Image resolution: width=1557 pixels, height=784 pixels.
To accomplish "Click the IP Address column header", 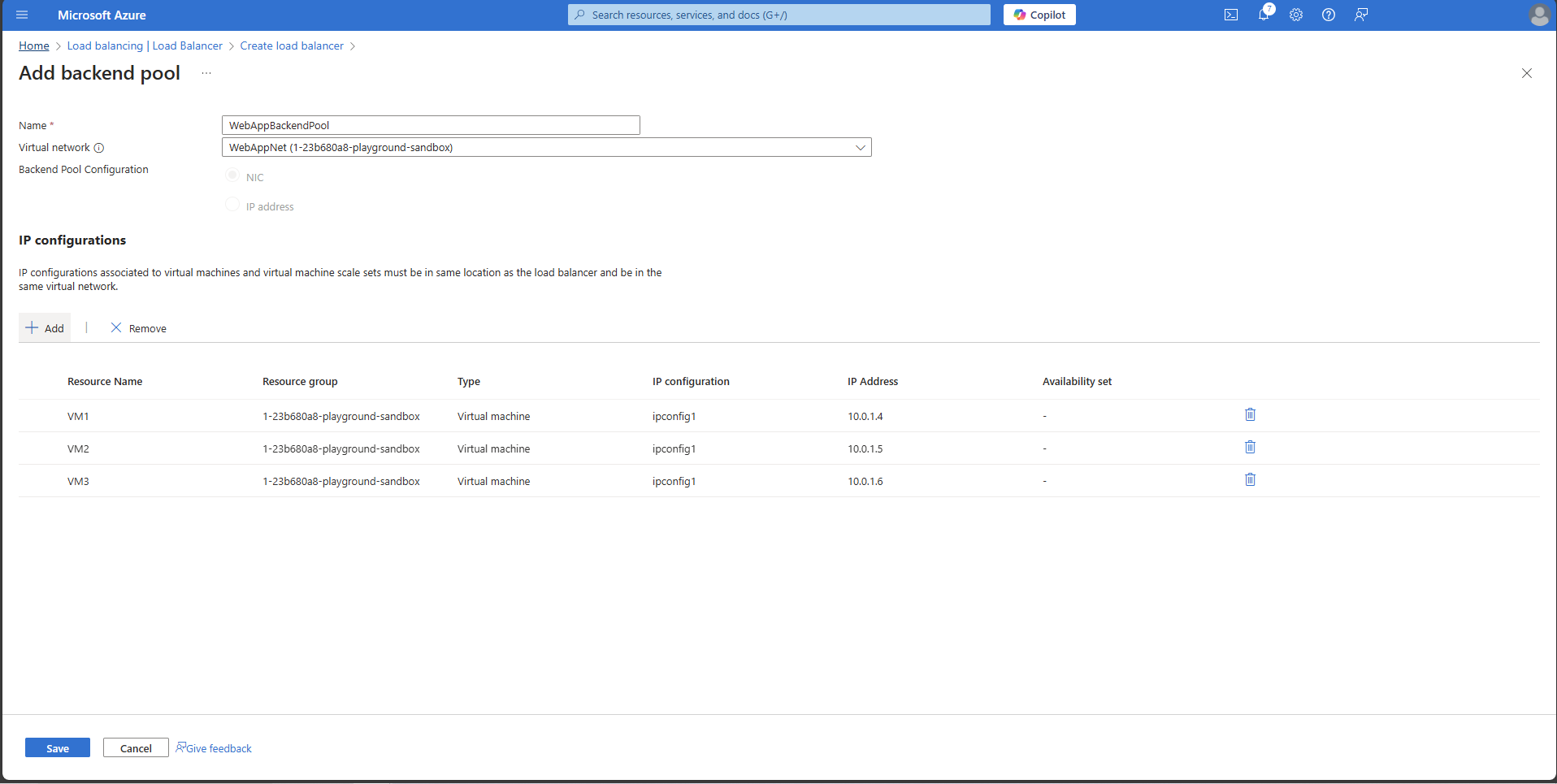I will pyautogui.click(x=873, y=382).
